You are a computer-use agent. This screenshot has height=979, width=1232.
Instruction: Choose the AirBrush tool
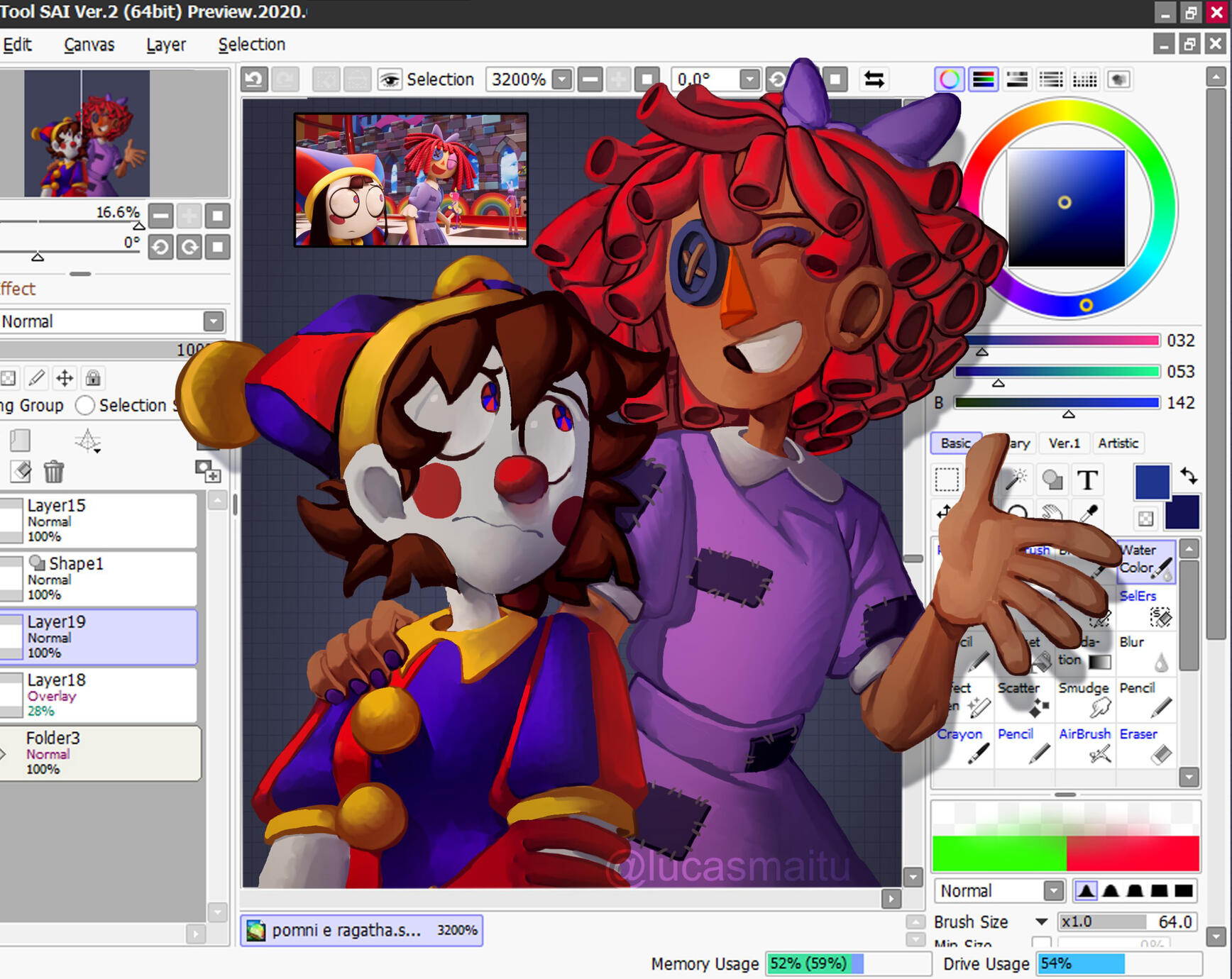tap(1085, 745)
